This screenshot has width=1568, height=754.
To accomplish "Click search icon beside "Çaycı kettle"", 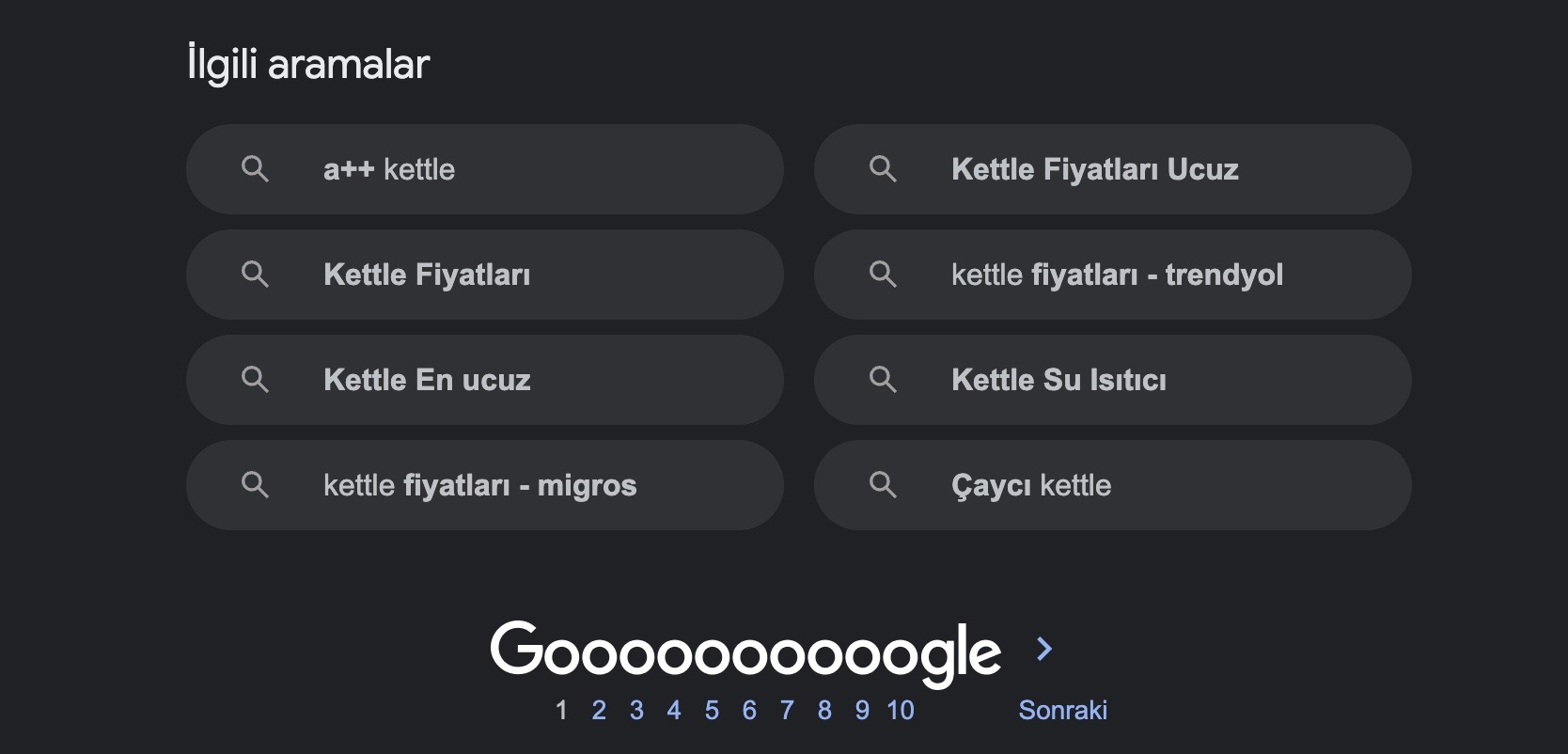I will (x=883, y=485).
